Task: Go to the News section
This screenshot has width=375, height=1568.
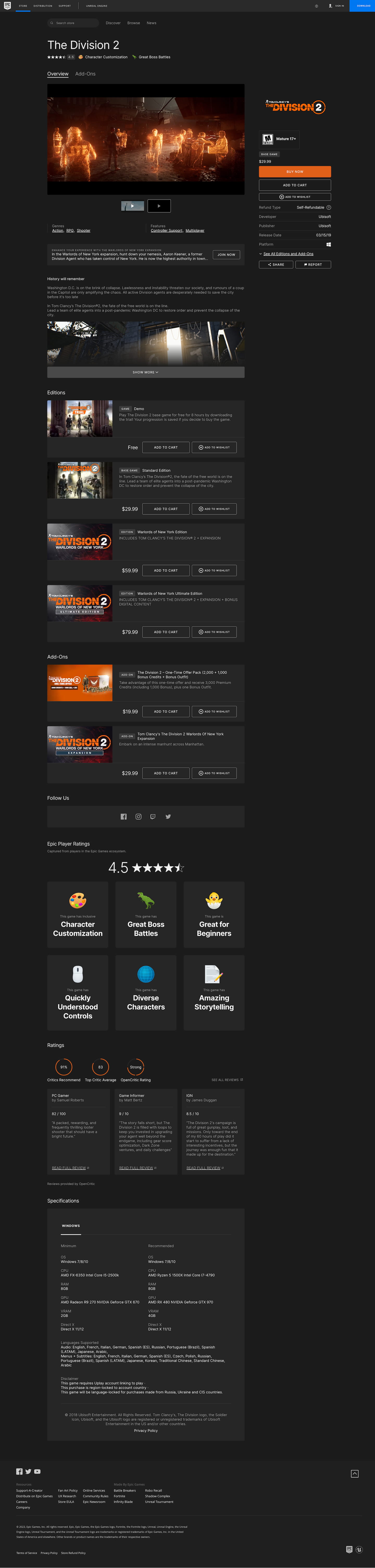Action: pyautogui.click(x=151, y=23)
